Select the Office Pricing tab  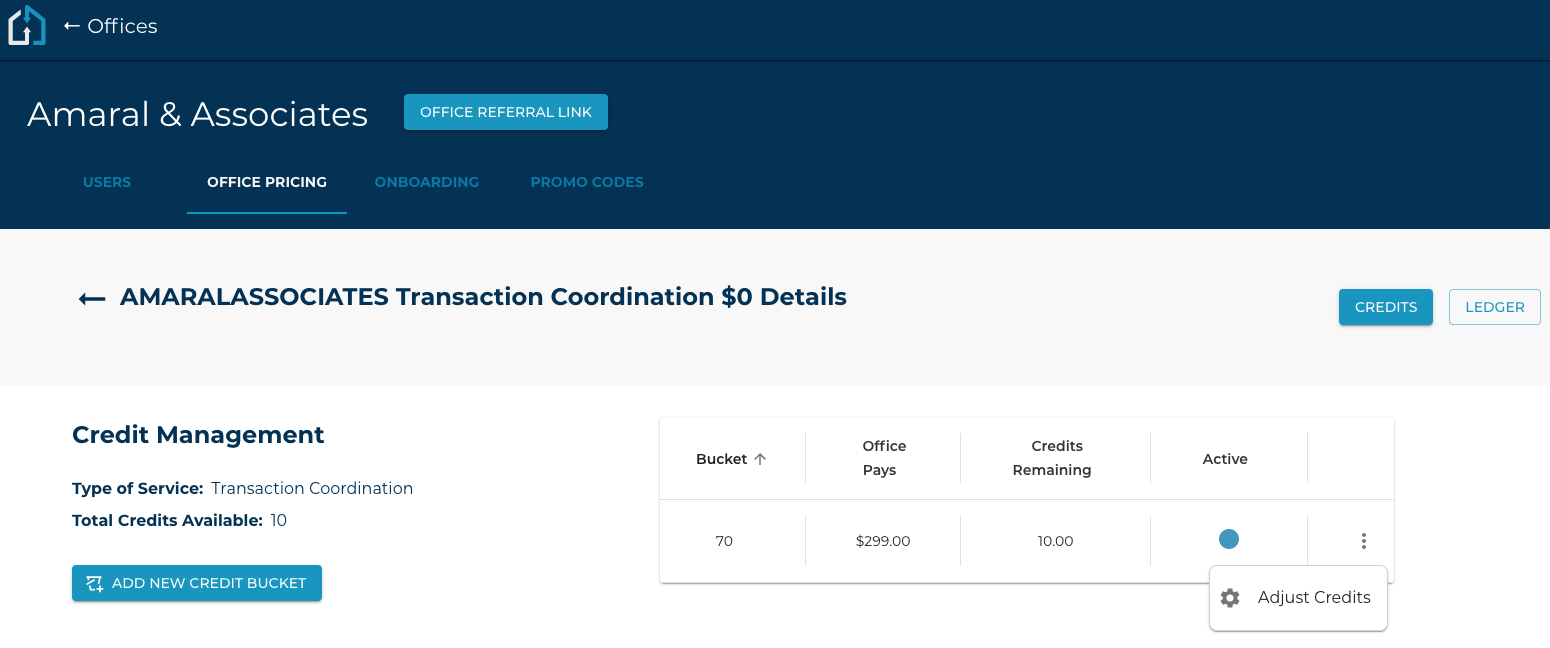click(x=266, y=182)
